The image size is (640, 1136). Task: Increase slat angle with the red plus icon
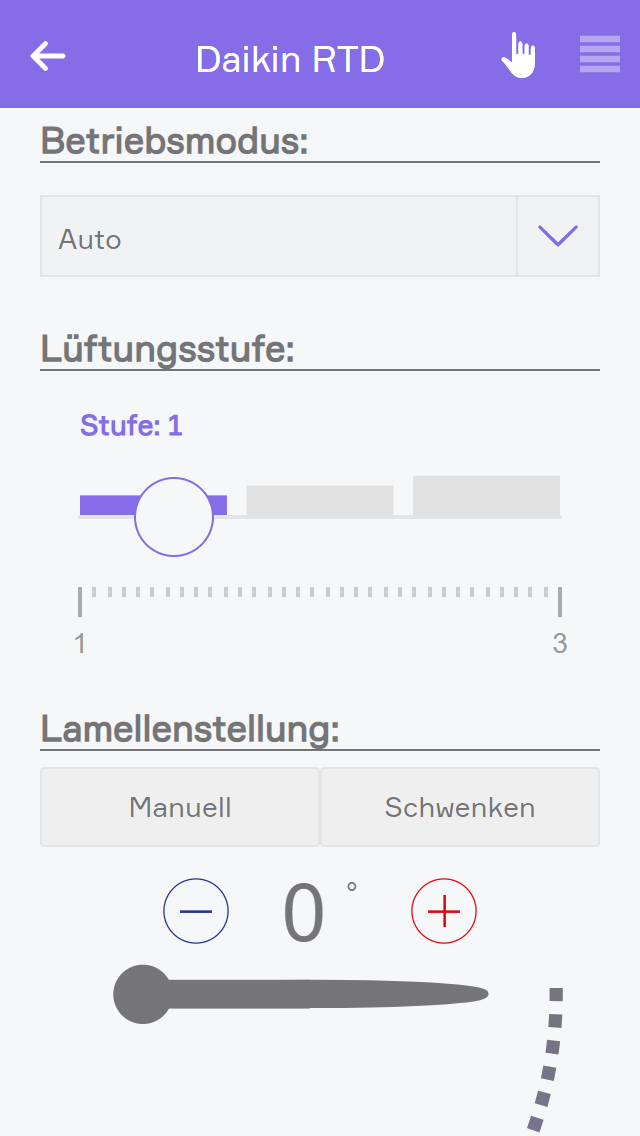click(444, 911)
